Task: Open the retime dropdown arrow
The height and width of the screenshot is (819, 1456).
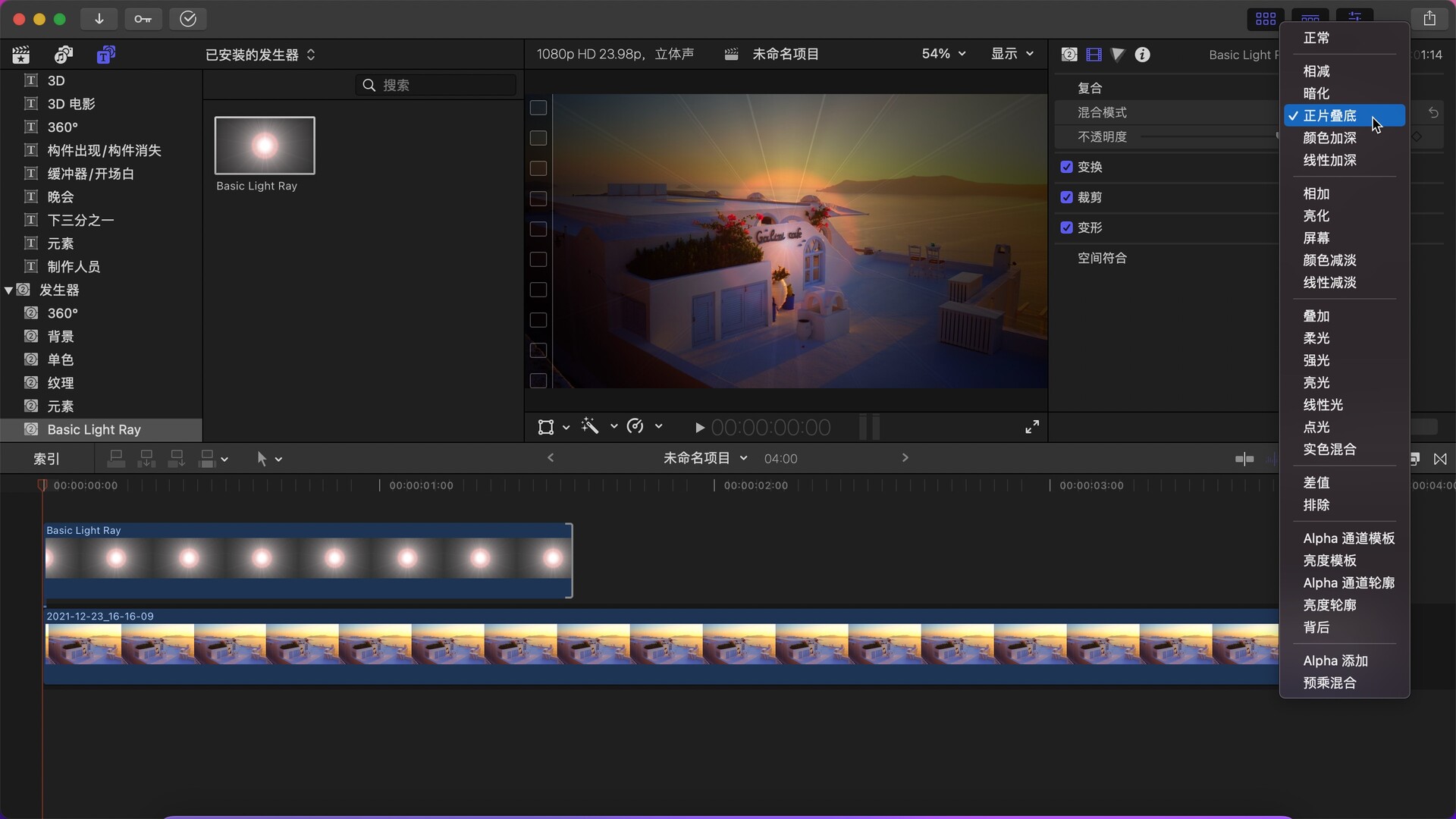Action: (x=658, y=426)
